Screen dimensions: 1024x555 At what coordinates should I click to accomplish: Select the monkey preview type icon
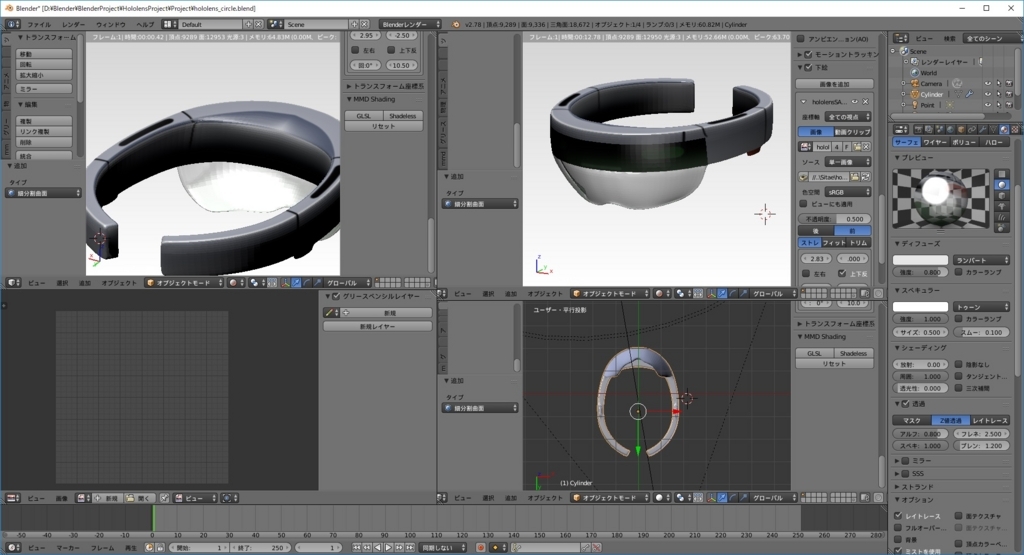1002,206
